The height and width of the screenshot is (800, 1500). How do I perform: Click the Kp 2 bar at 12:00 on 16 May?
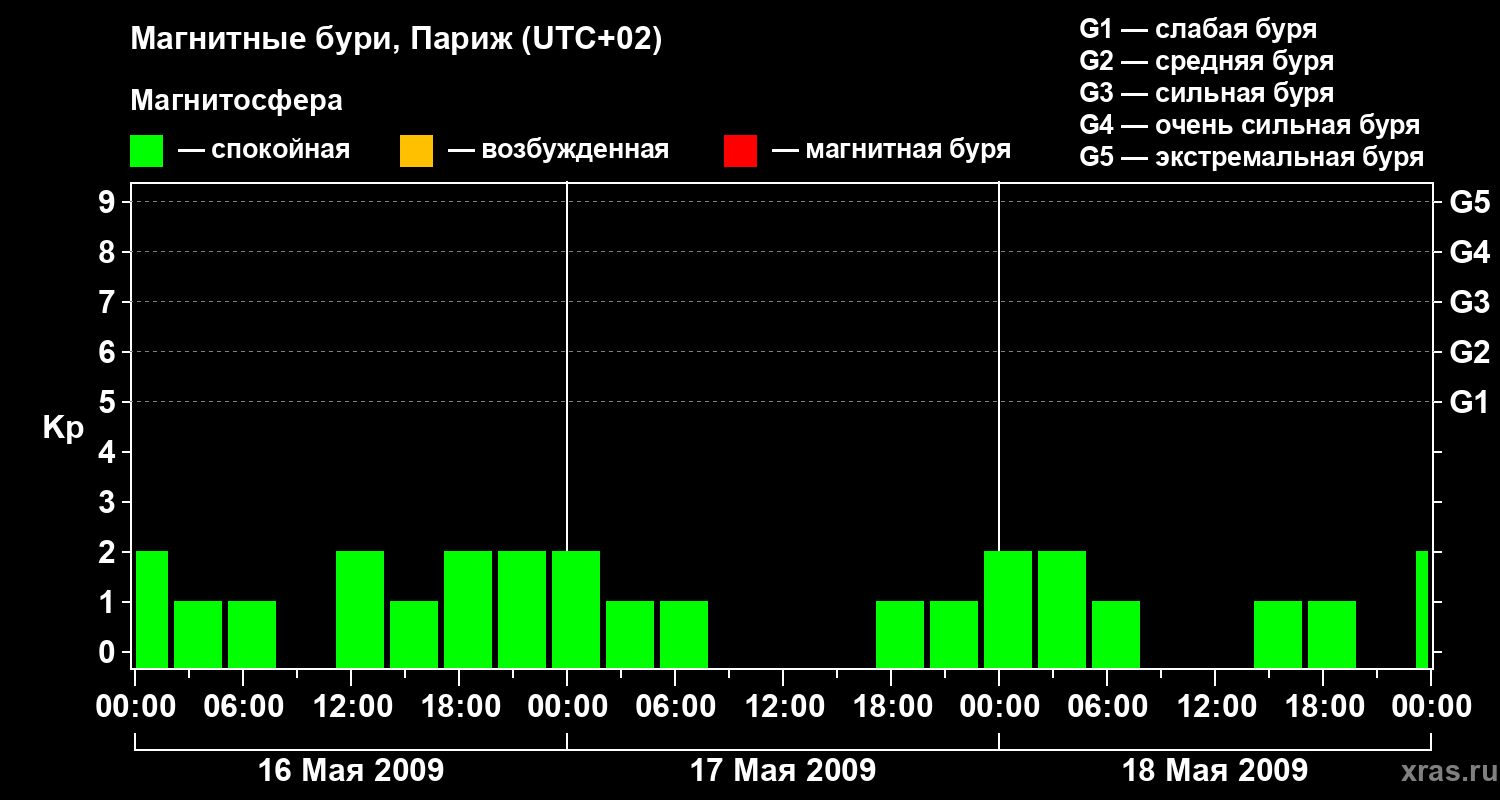[360, 609]
